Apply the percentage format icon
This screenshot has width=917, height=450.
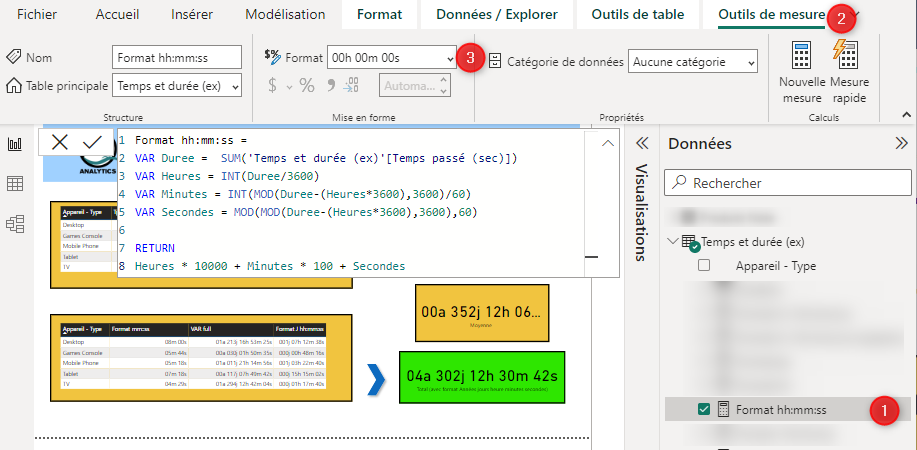[x=307, y=86]
